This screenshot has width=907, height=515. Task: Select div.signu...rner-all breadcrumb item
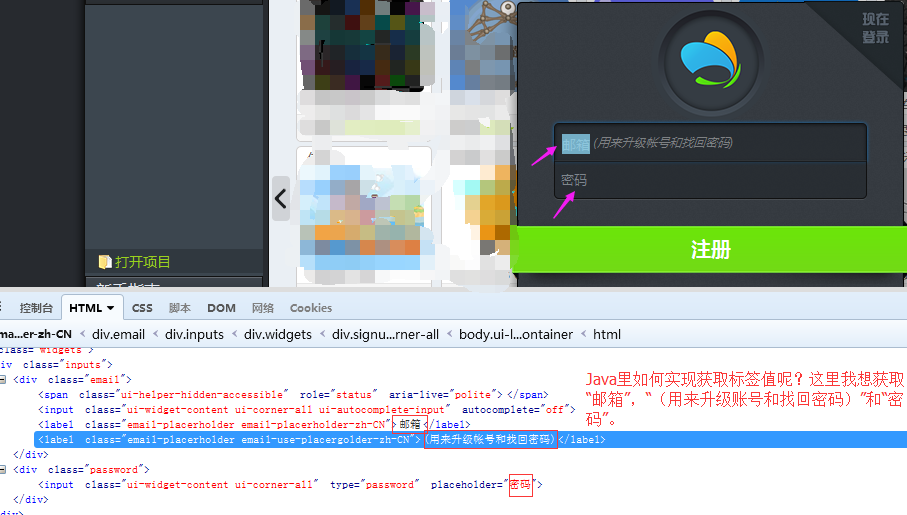(x=385, y=334)
